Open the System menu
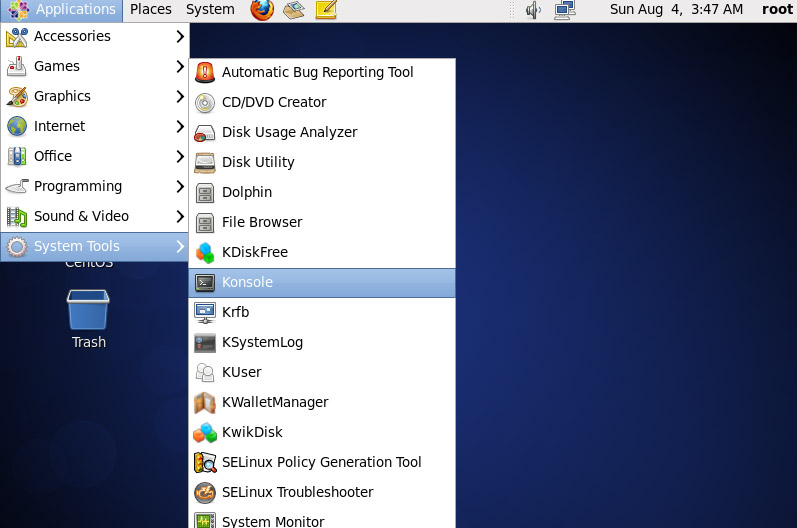The width and height of the screenshot is (797, 528). click(x=210, y=10)
